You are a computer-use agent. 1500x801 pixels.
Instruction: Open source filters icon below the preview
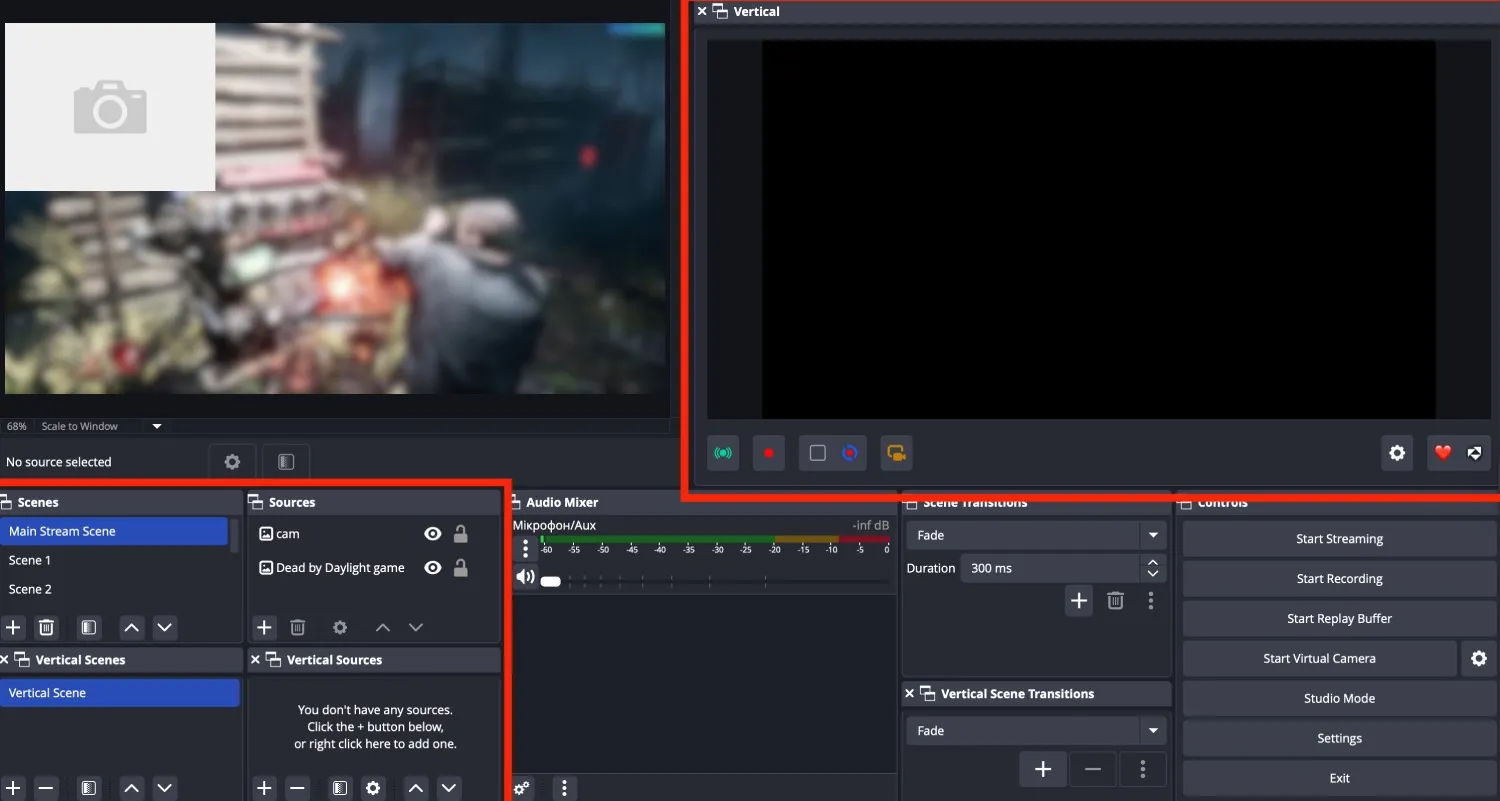coord(286,462)
